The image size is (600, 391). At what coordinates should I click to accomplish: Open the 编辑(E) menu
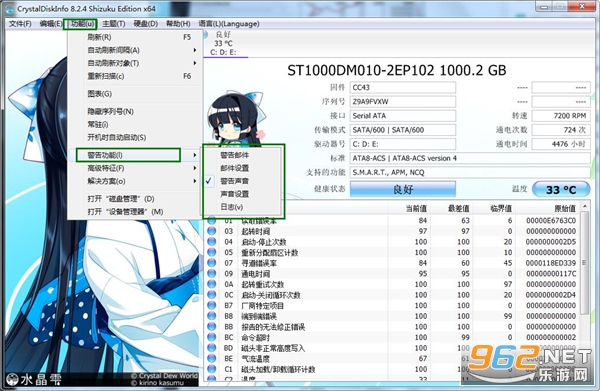tap(51, 24)
